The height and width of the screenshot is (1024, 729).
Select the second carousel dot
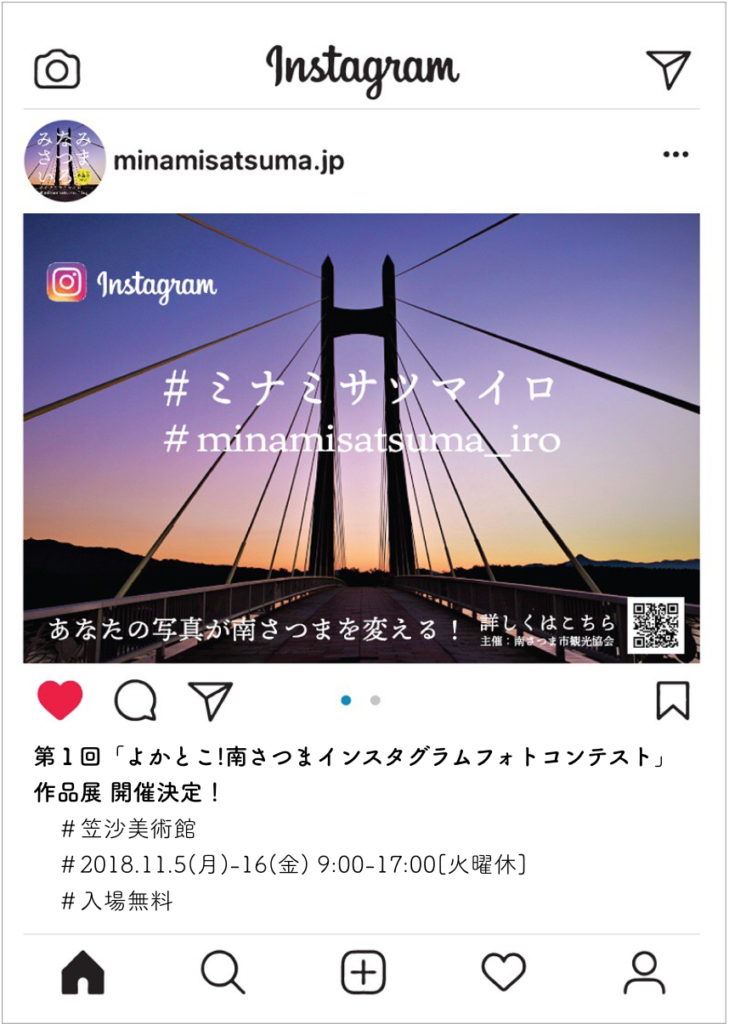pos(375,701)
